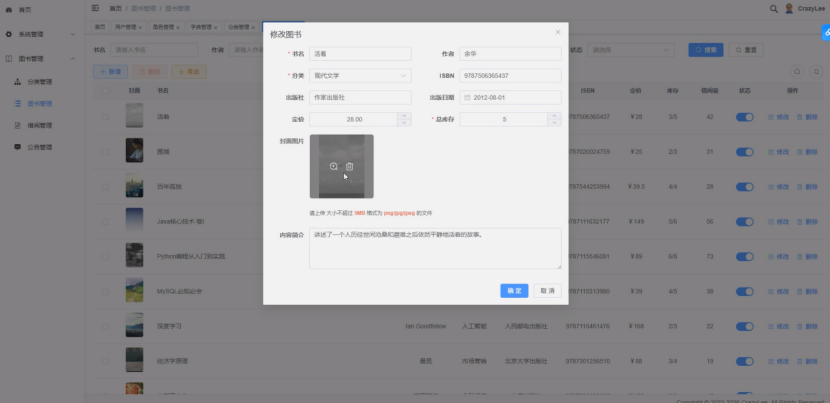Expand the 系统管理 sidebar menu
Viewport: 830px width, 403px height.
pyautogui.click(x=42, y=34)
